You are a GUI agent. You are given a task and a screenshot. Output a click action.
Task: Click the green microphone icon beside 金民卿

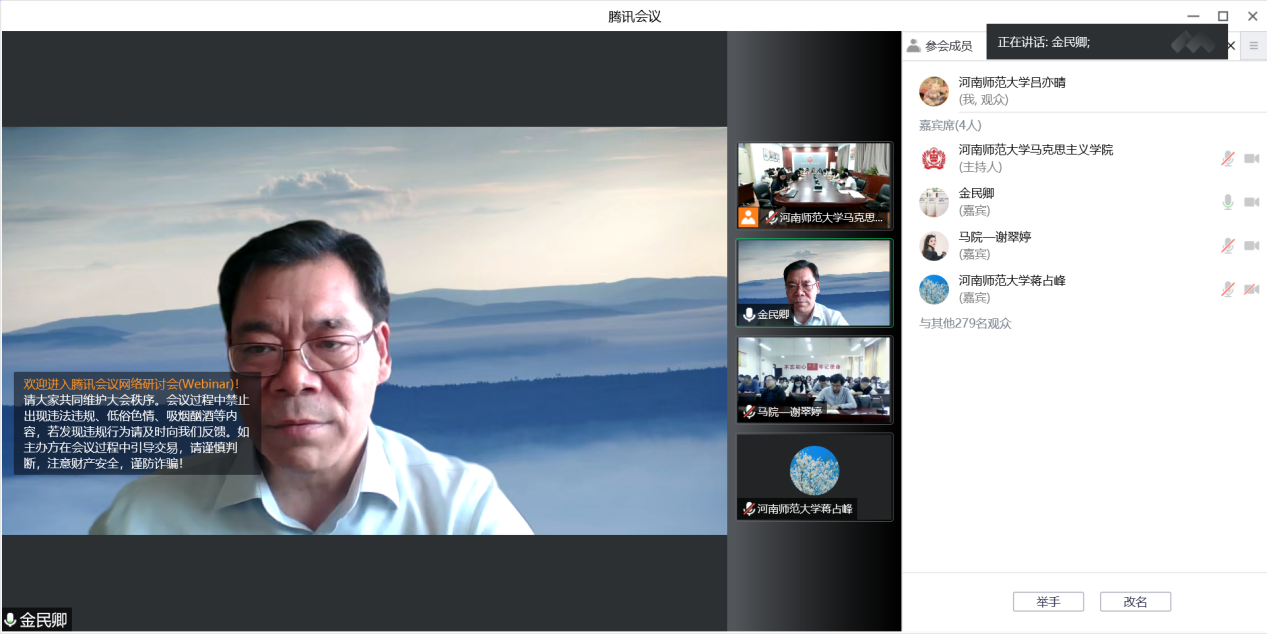(1227, 202)
